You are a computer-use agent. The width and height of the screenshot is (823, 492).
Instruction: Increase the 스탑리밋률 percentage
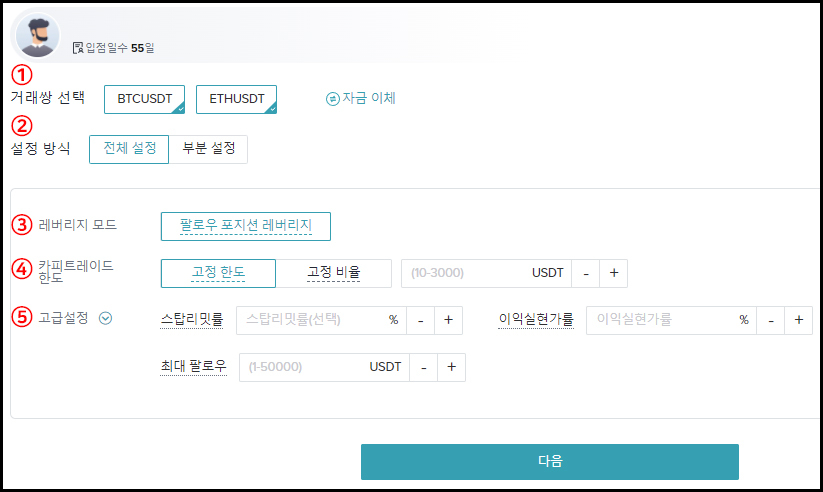[x=448, y=320]
